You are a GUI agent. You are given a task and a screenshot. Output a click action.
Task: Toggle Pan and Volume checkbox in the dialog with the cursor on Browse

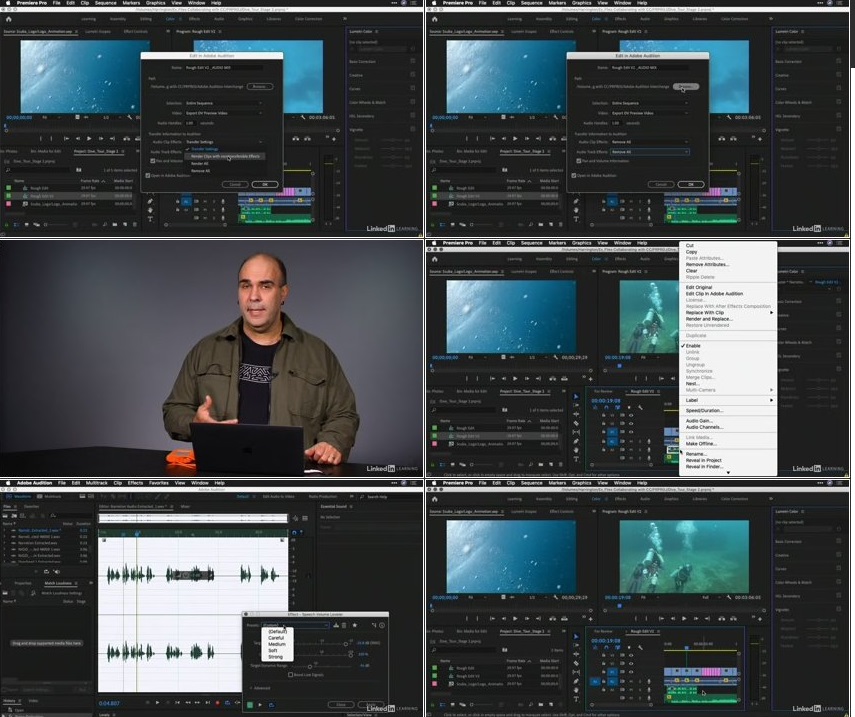[x=579, y=161]
